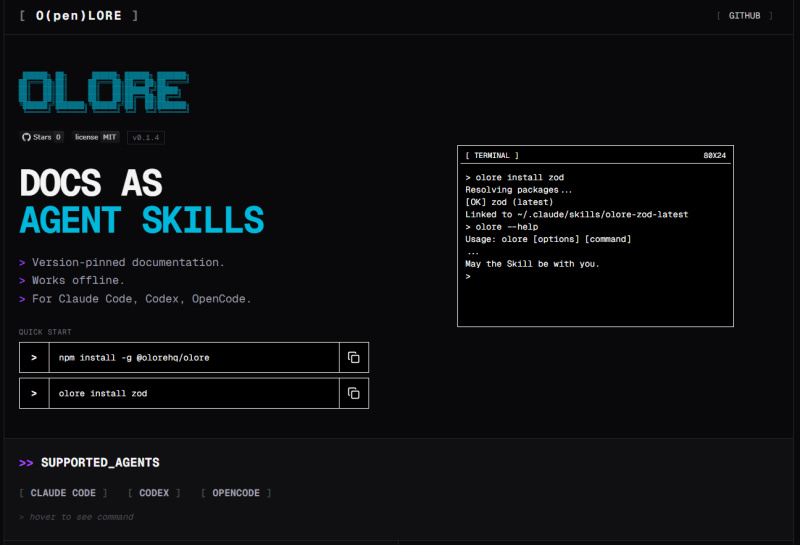Click the license MIT badge
Viewport: 800px width, 545px height.
[96, 137]
